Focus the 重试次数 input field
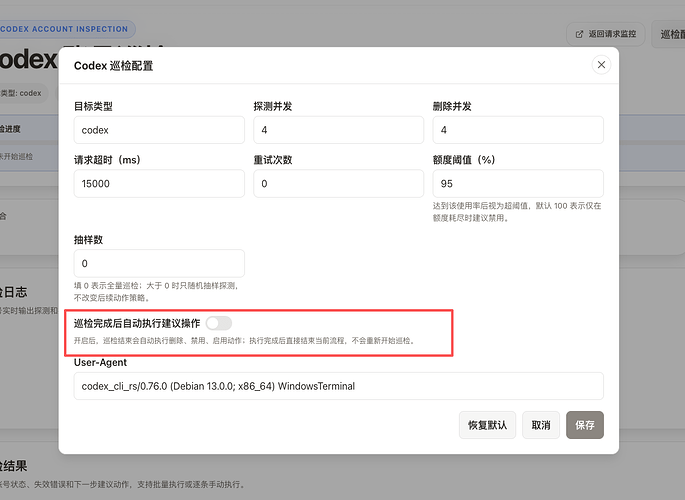This screenshot has width=685, height=500. pyautogui.click(x=339, y=183)
